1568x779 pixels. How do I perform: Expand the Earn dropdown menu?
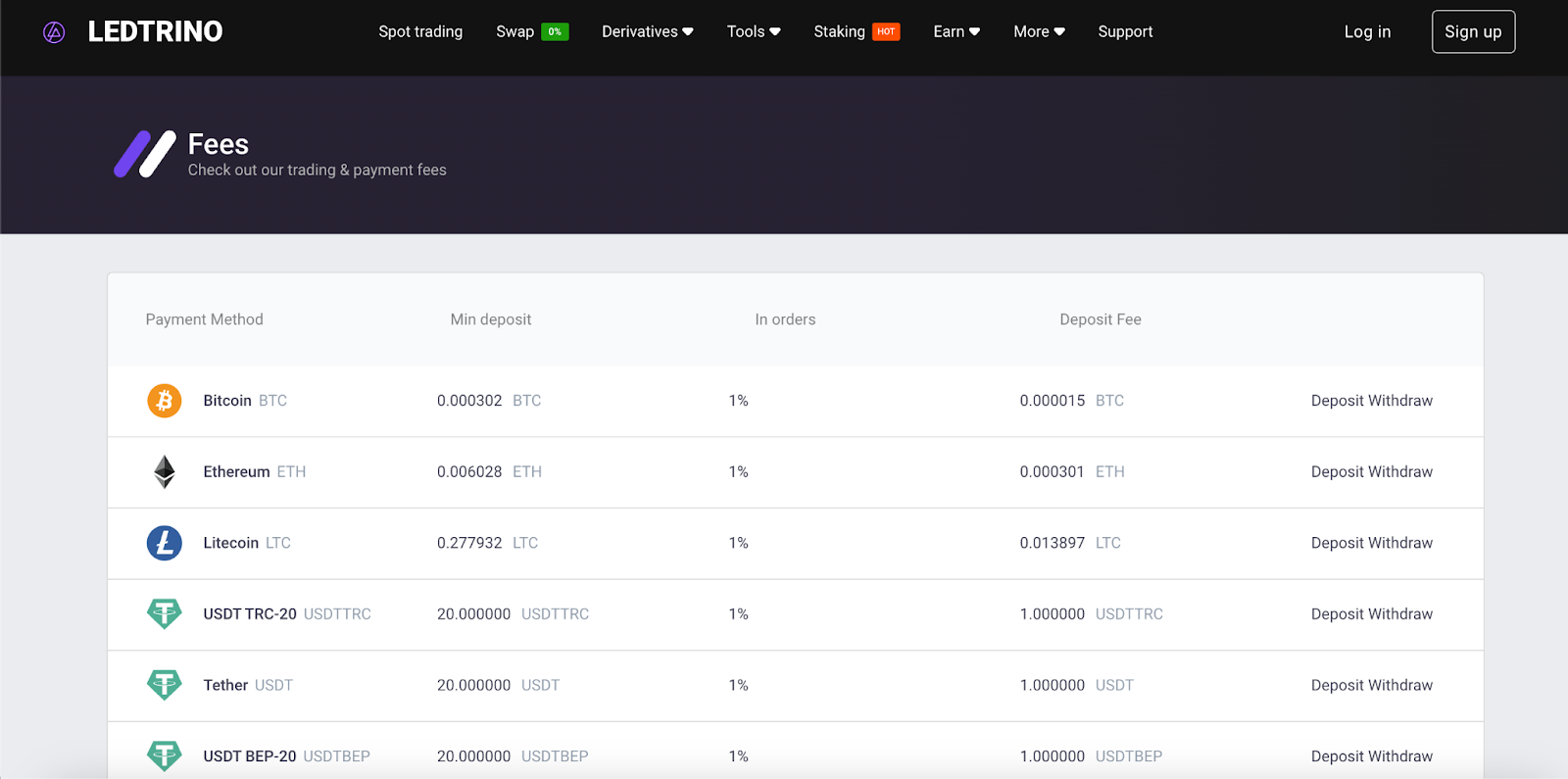point(955,31)
